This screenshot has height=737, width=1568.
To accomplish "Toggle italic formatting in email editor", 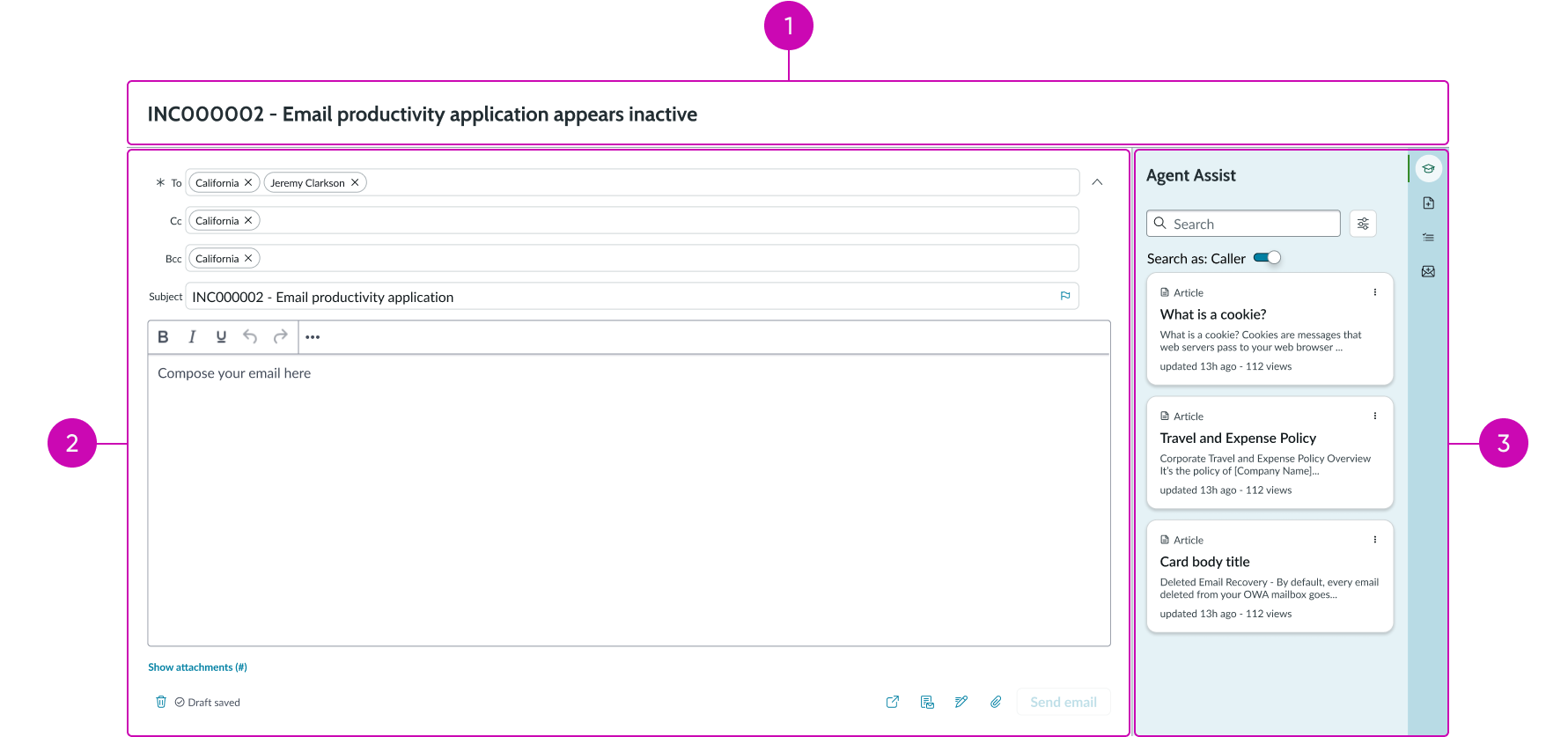I will [x=192, y=336].
